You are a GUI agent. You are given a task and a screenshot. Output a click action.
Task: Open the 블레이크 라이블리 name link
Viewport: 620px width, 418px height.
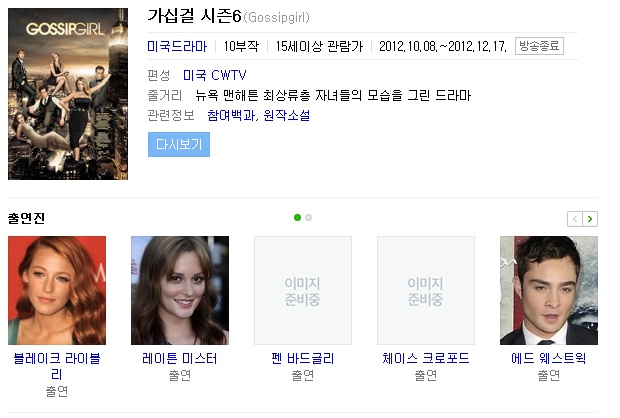(57, 366)
